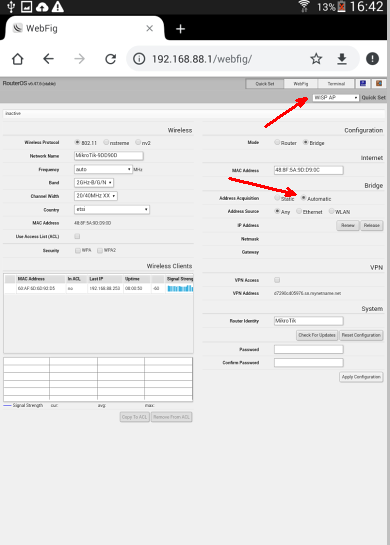Enable WPA security checkbox
The height and width of the screenshot is (545, 390).
click(x=78, y=250)
